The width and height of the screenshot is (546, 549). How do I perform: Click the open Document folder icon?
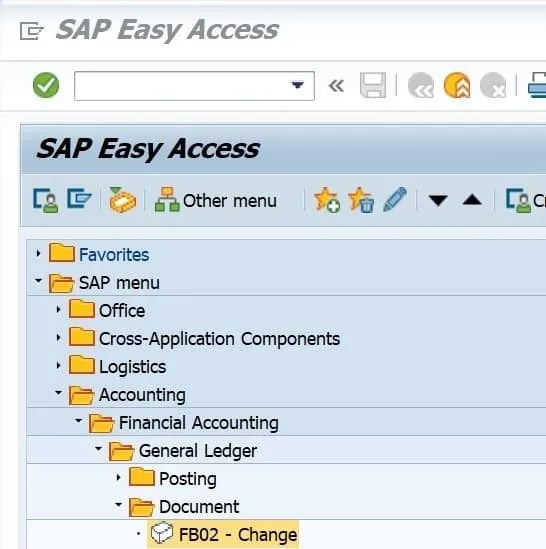(x=141, y=507)
